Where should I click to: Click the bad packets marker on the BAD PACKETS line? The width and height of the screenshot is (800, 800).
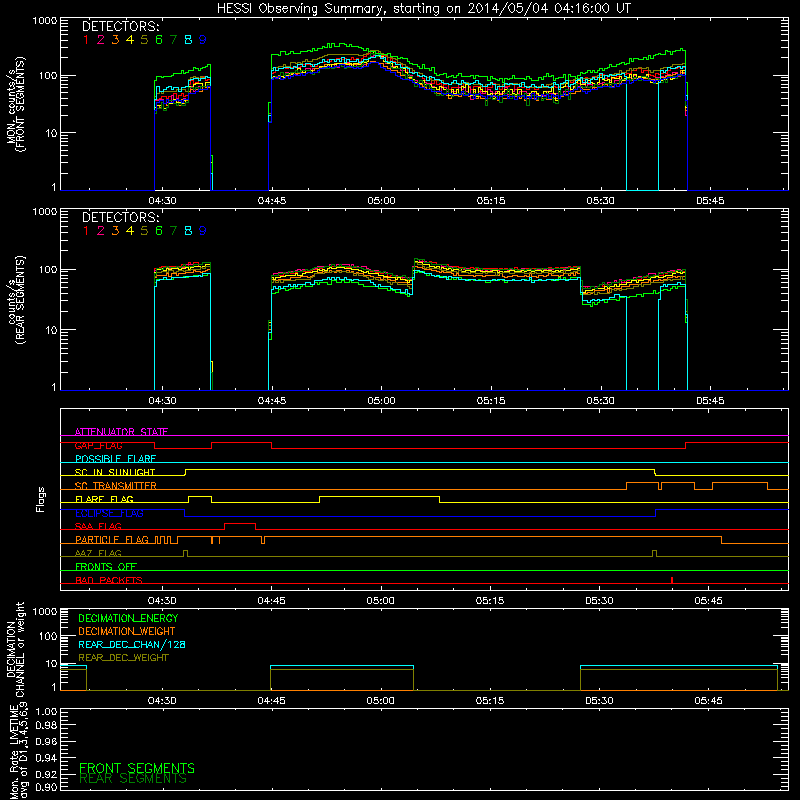tap(672, 580)
